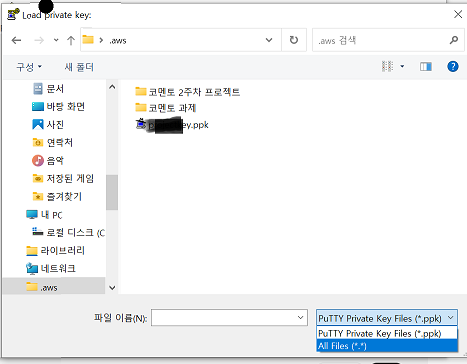Select 즐겨찾기 in the navigation pane
The image size is (467, 364).
[x=64, y=196]
